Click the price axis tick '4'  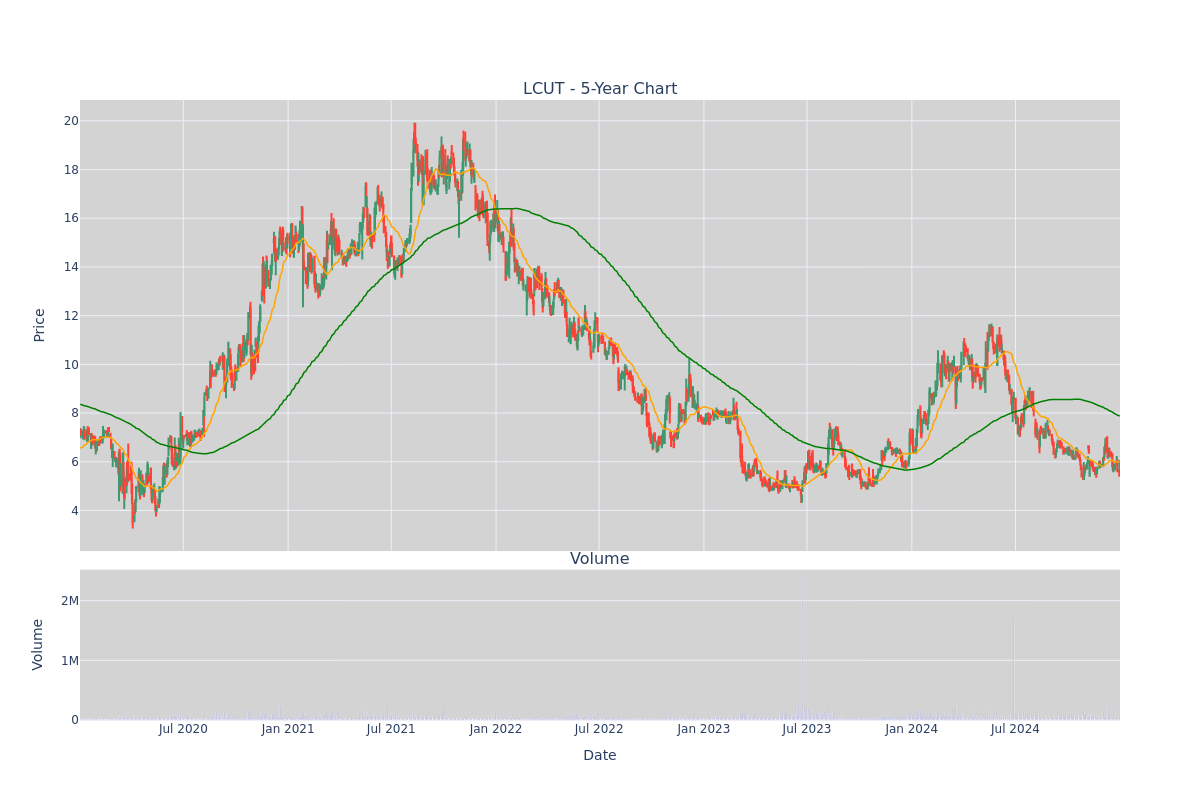tap(75, 511)
